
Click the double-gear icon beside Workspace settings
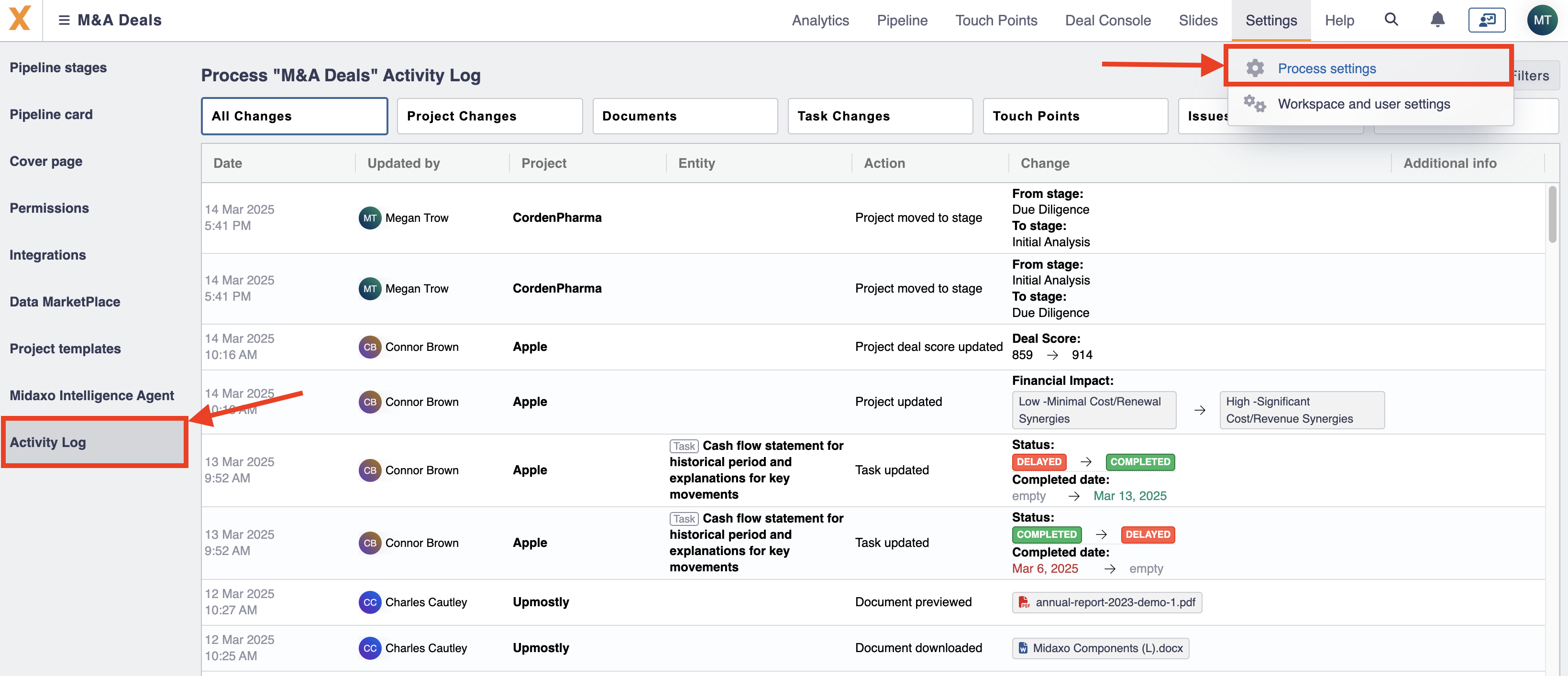pyautogui.click(x=1255, y=103)
